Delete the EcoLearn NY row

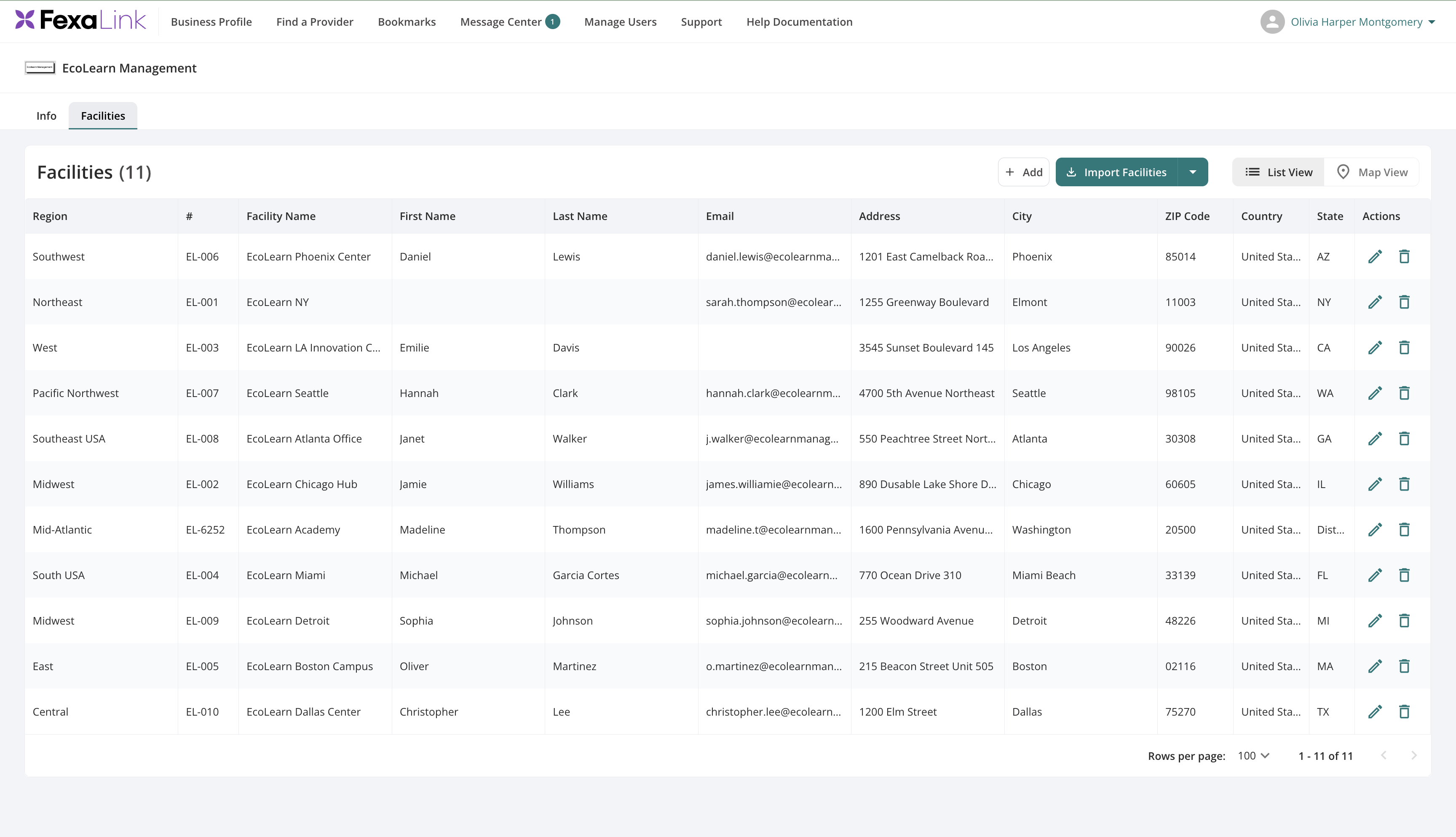click(1404, 302)
